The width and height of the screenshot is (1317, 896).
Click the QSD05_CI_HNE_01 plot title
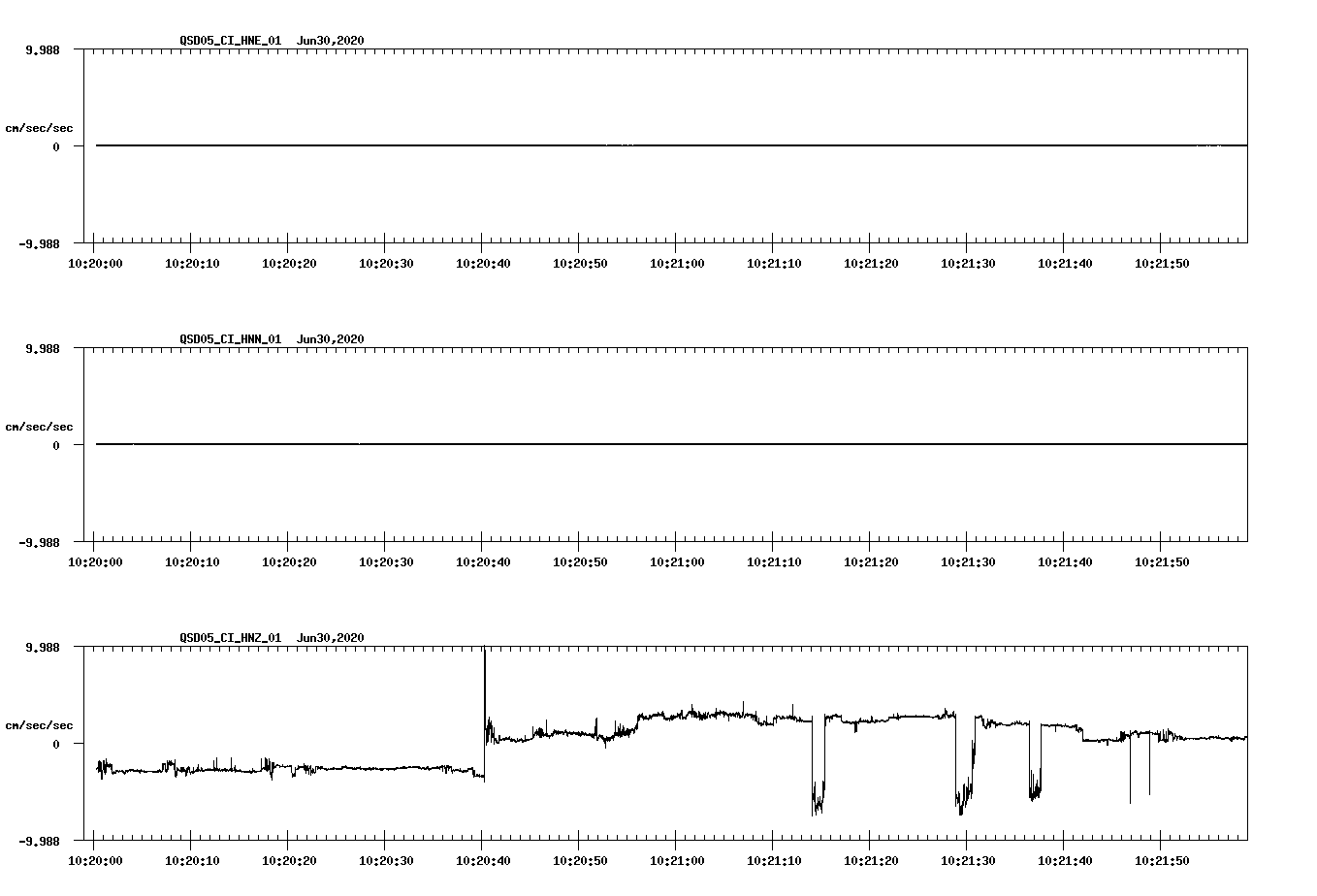272,41
